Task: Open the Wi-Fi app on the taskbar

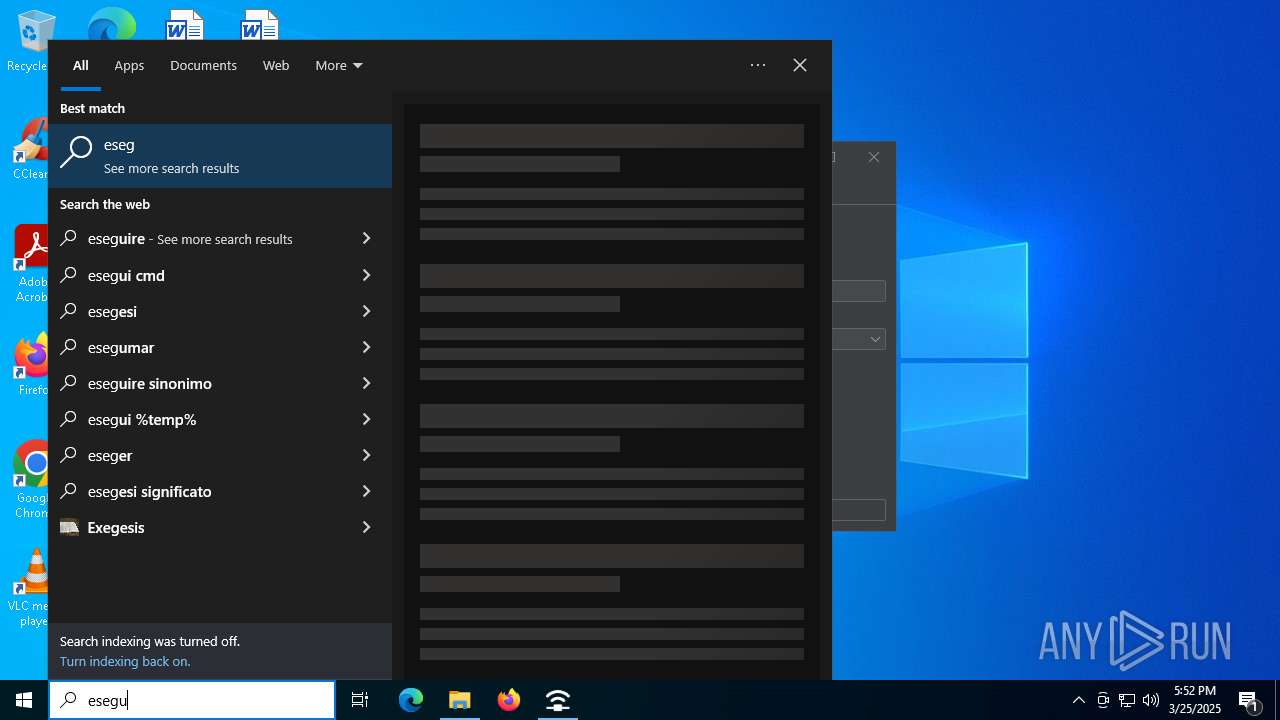Action: coord(558,700)
